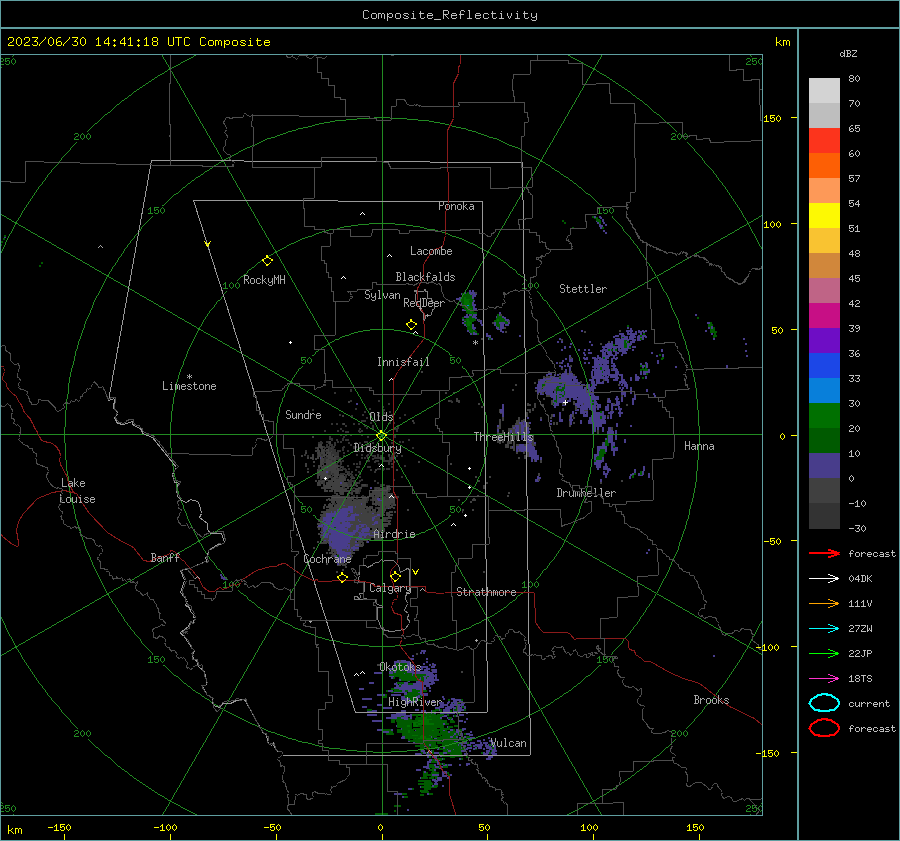
Task: Click the ThreeHills map label
Action: tap(503, 437)
